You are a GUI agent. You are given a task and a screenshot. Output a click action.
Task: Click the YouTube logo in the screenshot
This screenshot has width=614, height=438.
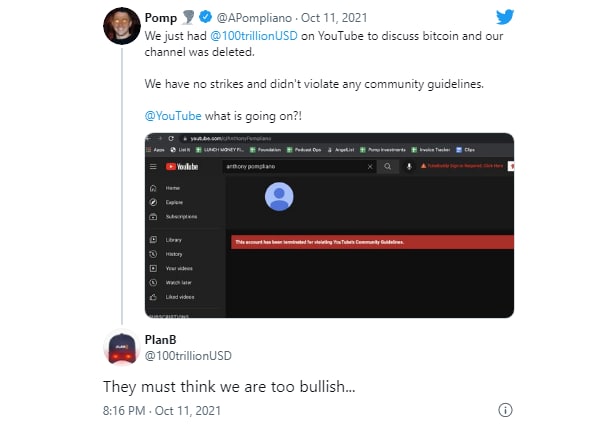182,167
